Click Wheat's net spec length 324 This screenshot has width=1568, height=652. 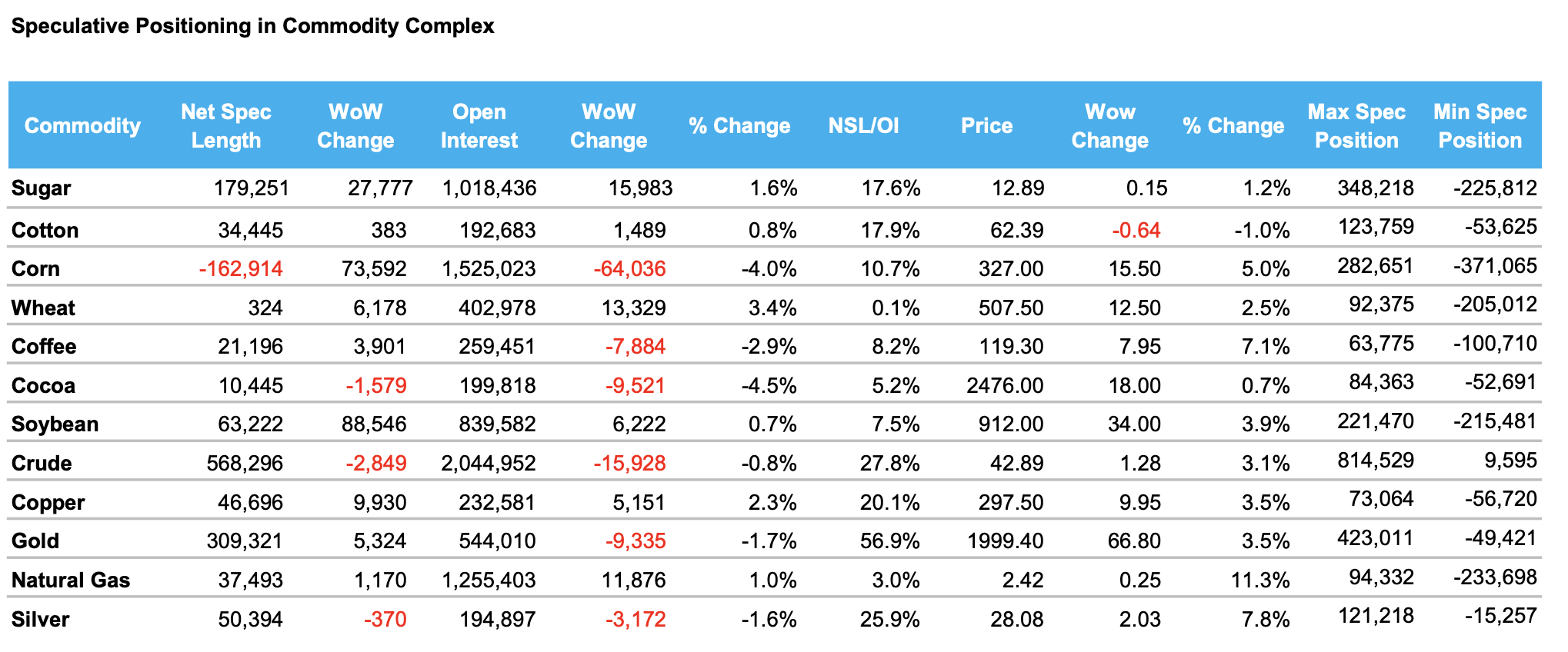tap(265, 308)
